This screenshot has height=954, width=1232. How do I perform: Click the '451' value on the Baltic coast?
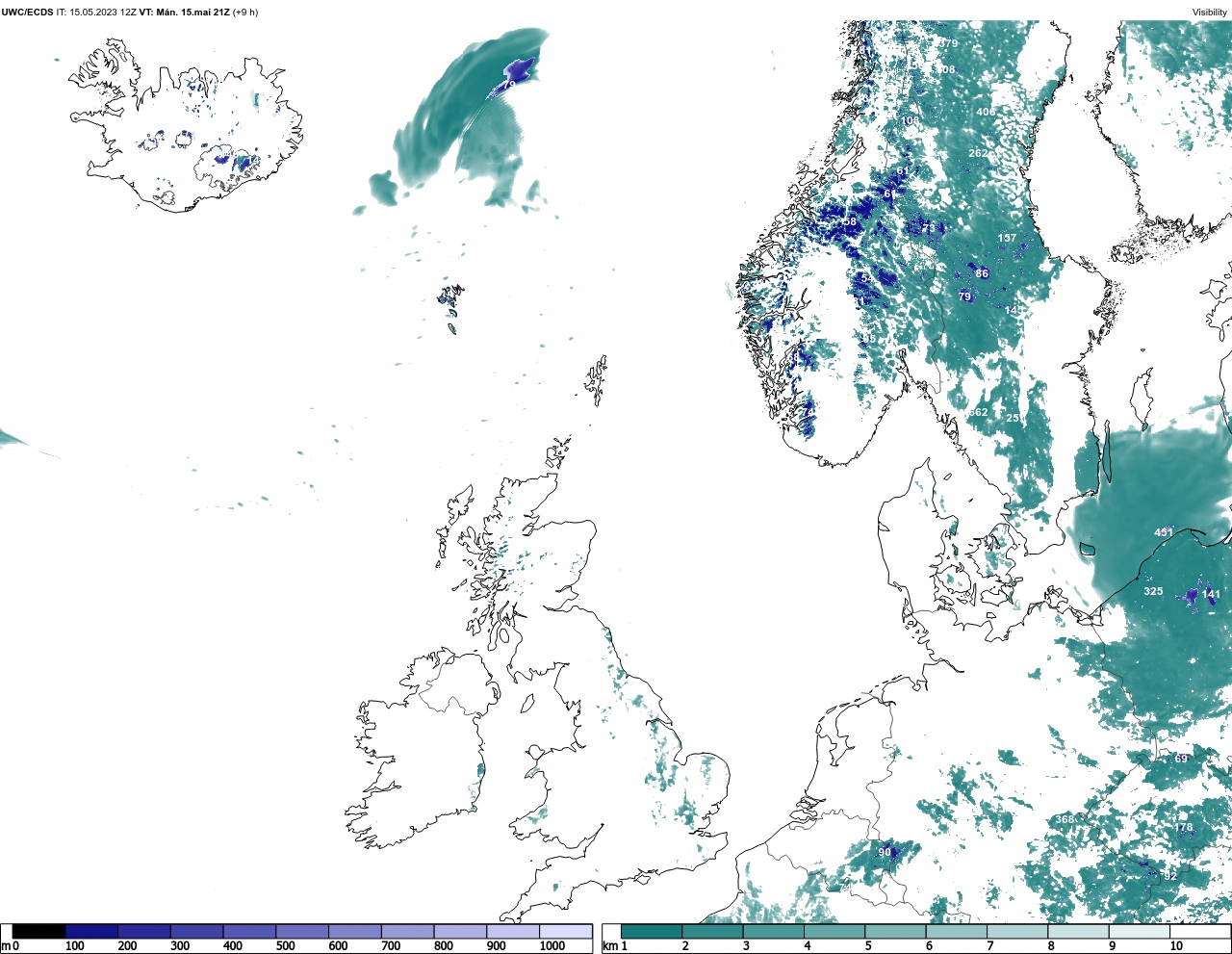[x=1164, y=532]
